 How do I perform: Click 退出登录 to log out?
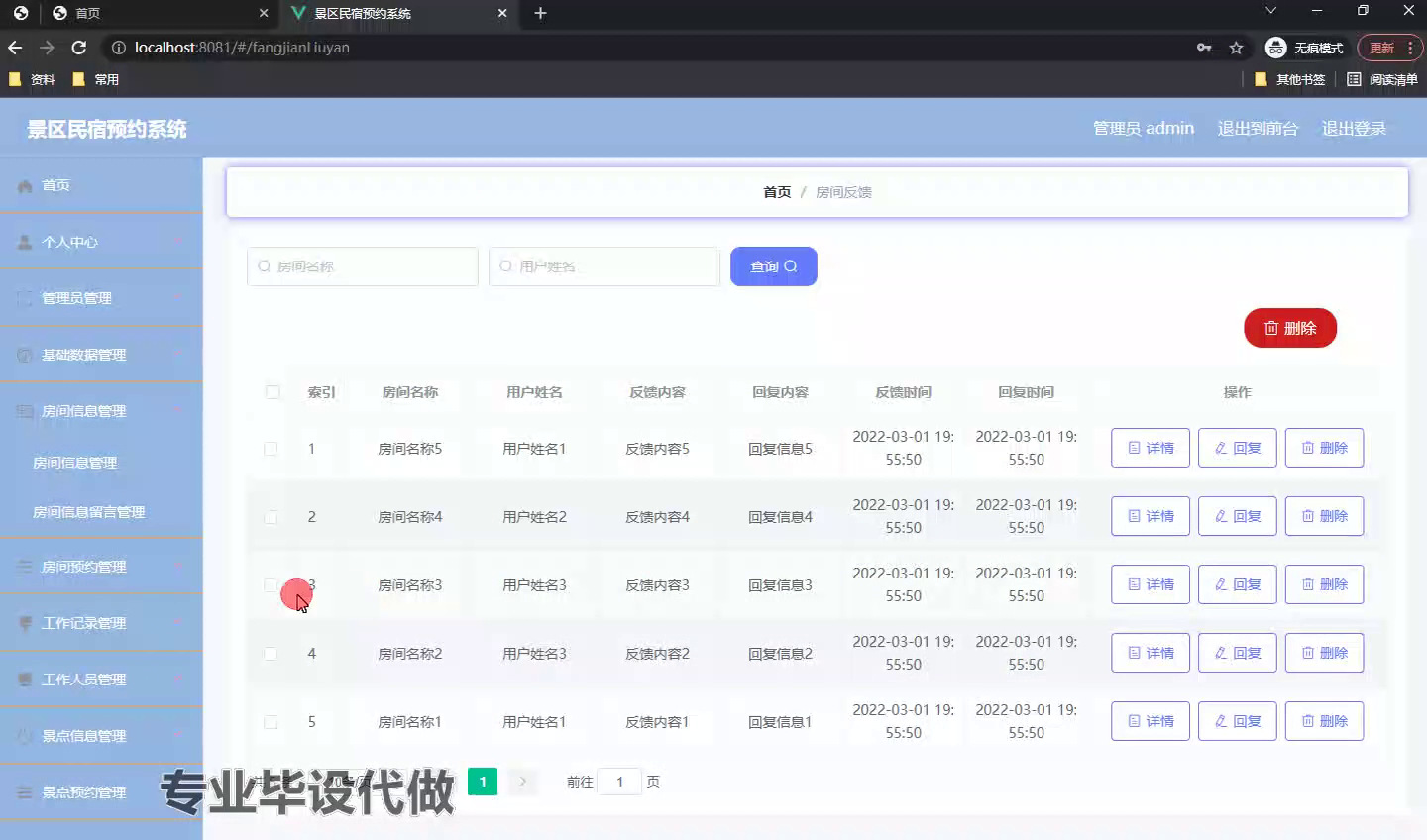click(x=1354, y=128)
